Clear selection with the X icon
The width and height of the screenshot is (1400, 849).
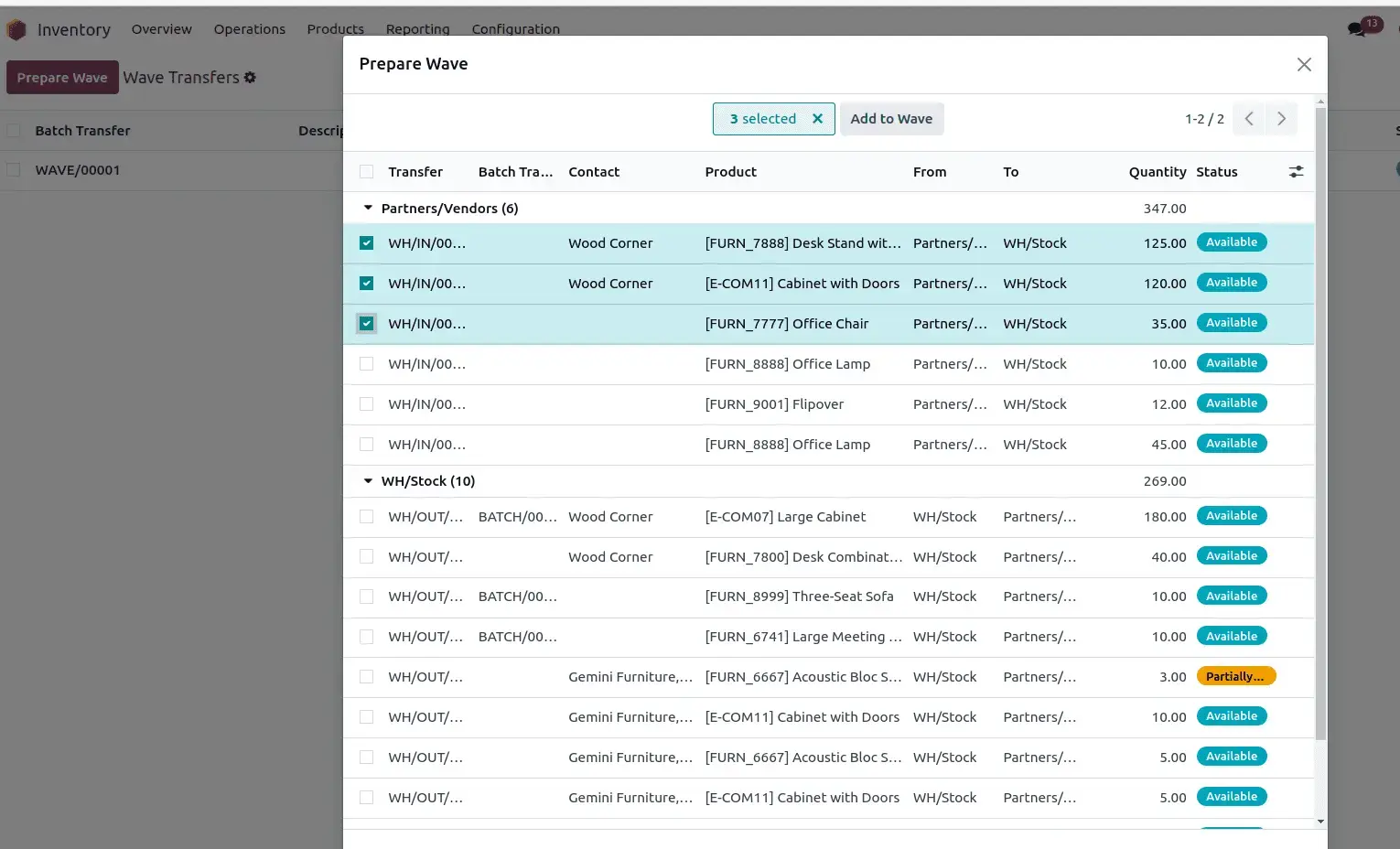pyautogui.click(x=817, y=119)
